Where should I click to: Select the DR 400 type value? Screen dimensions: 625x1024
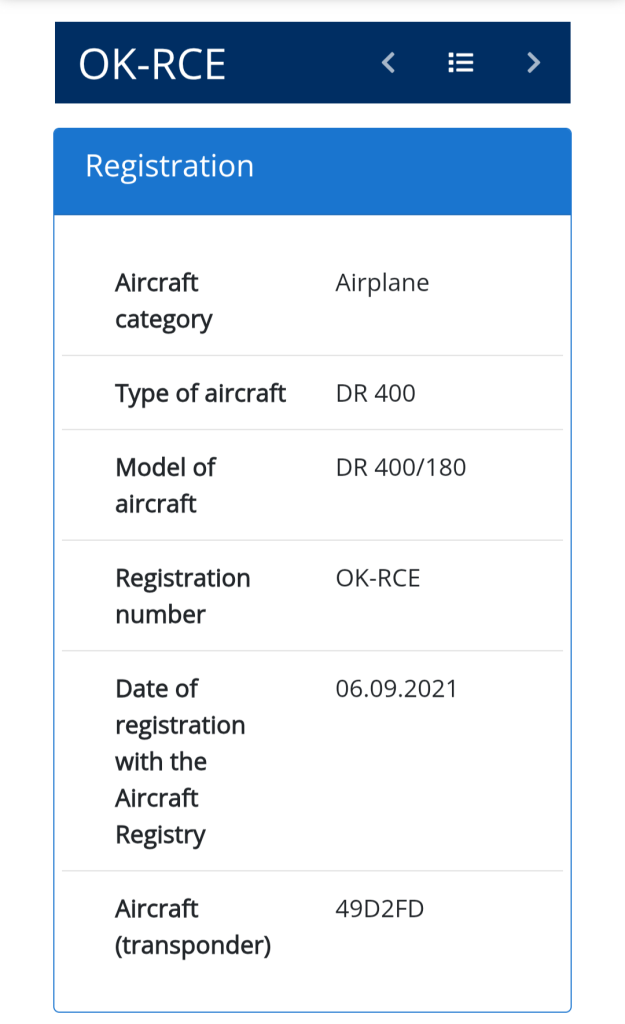coord(375,393)
